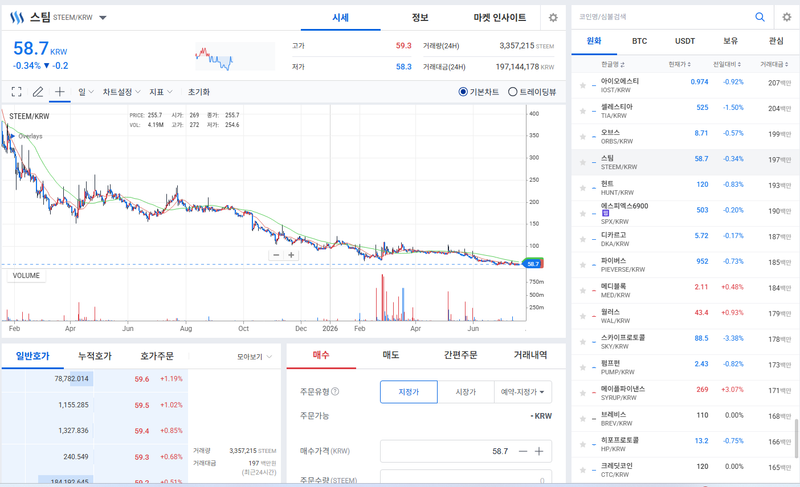Sort list by 한글명 column
Screen dimensions: 800x487
(x=613, y=64)
